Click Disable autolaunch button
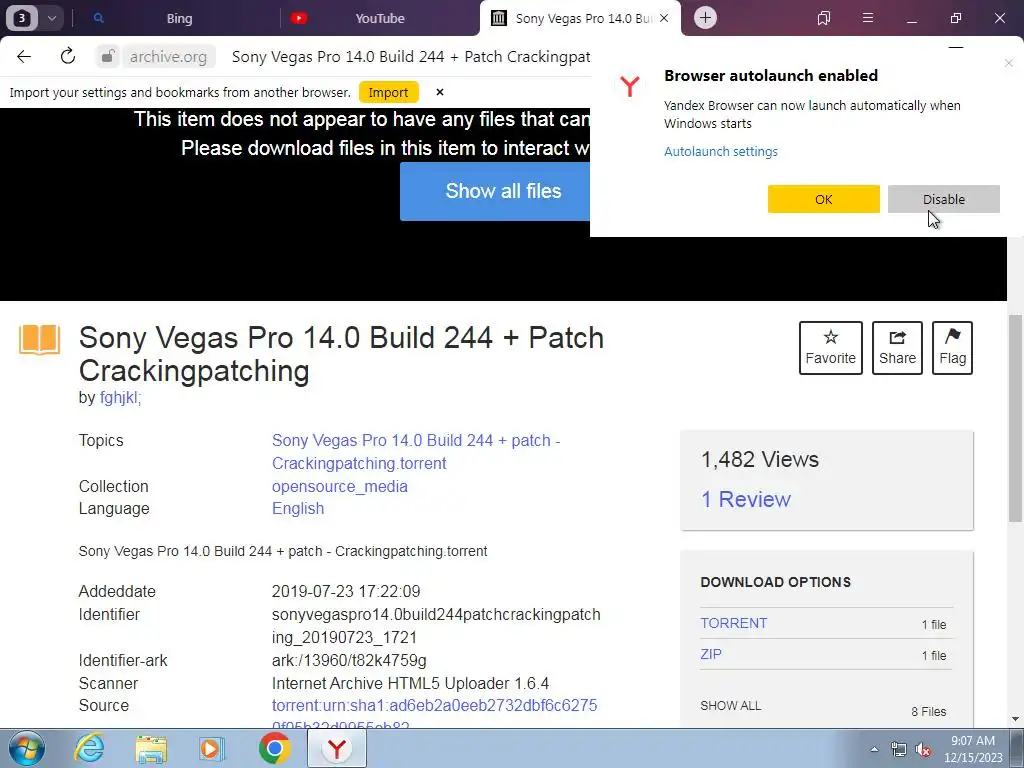The height and width of the screenshot is (768, 1024). [x=944, y=199]
